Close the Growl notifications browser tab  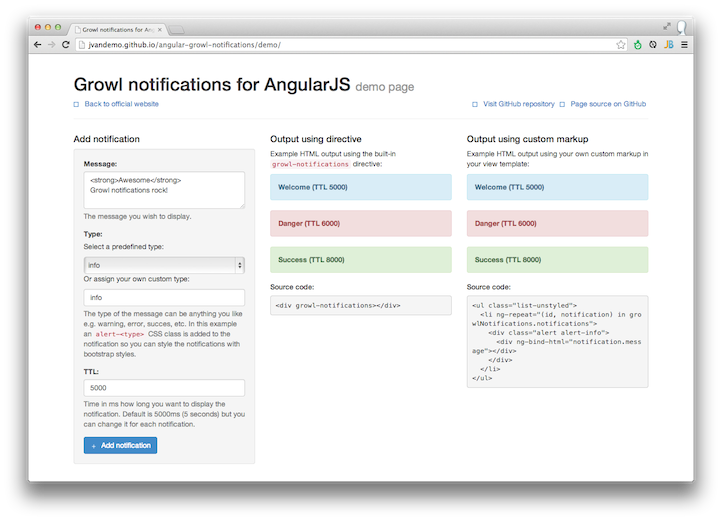(160, 29)
